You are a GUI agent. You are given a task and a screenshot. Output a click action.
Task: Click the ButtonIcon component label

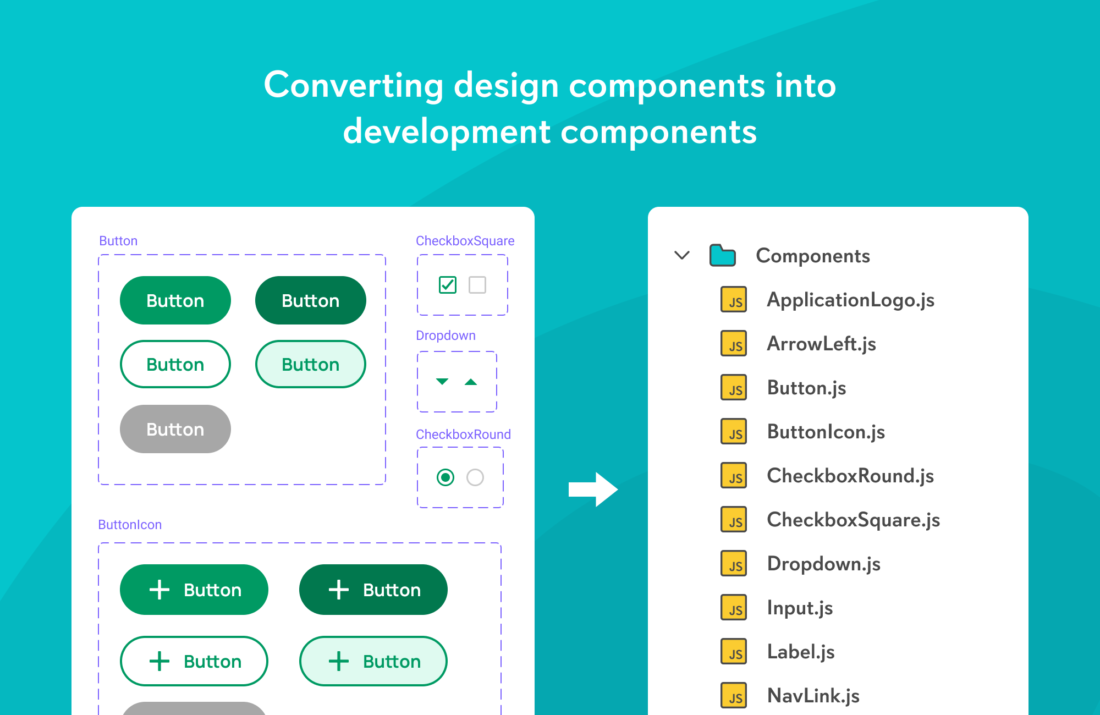tap(130, 524)
